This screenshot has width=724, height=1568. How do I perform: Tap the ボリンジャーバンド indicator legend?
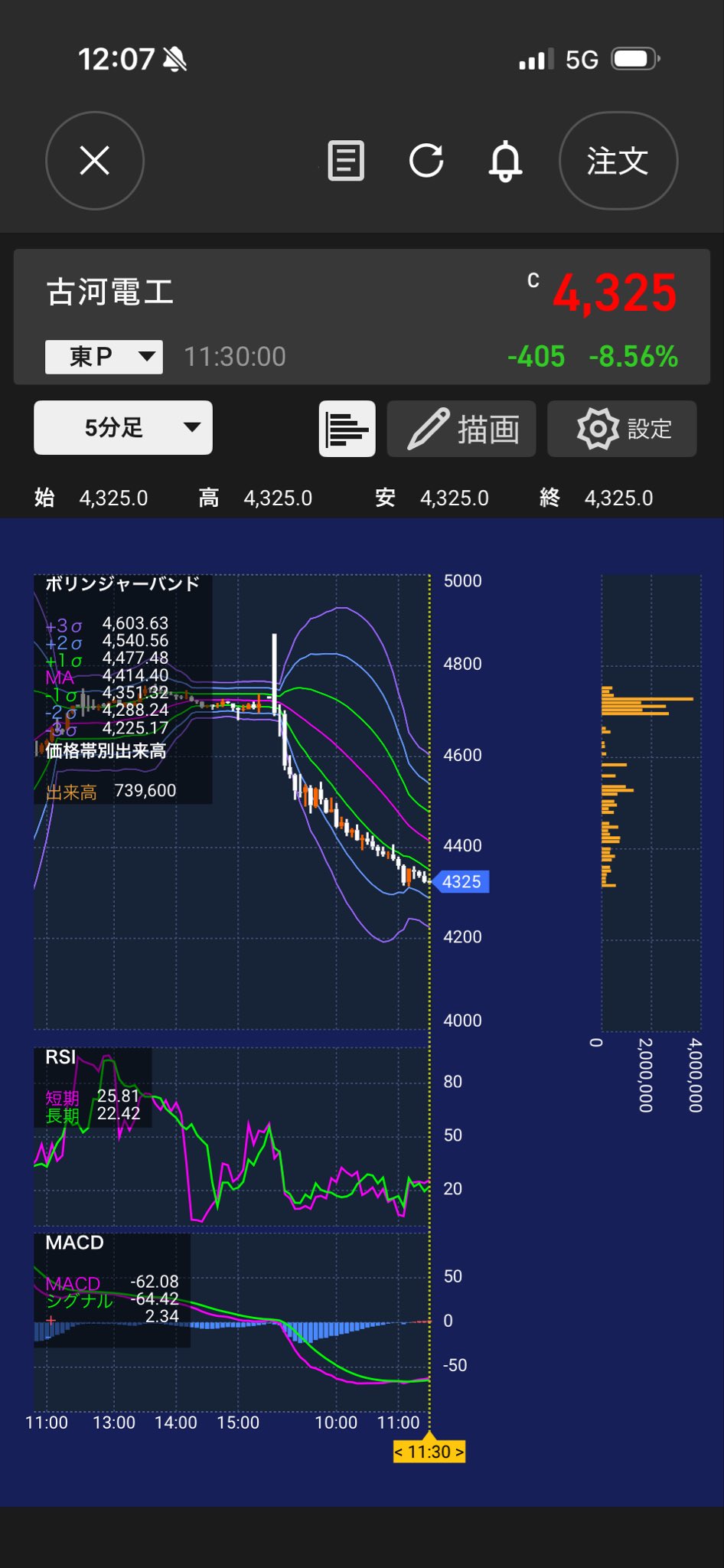click(x=122, y=584)
